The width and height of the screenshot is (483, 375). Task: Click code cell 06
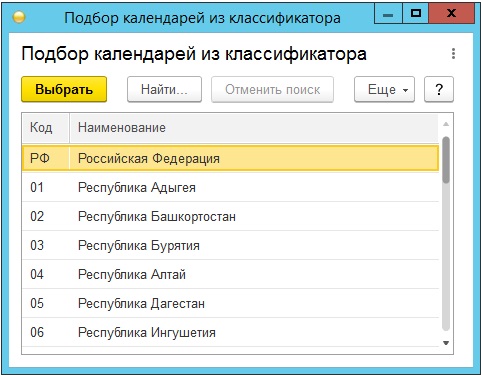click(46, 332)
